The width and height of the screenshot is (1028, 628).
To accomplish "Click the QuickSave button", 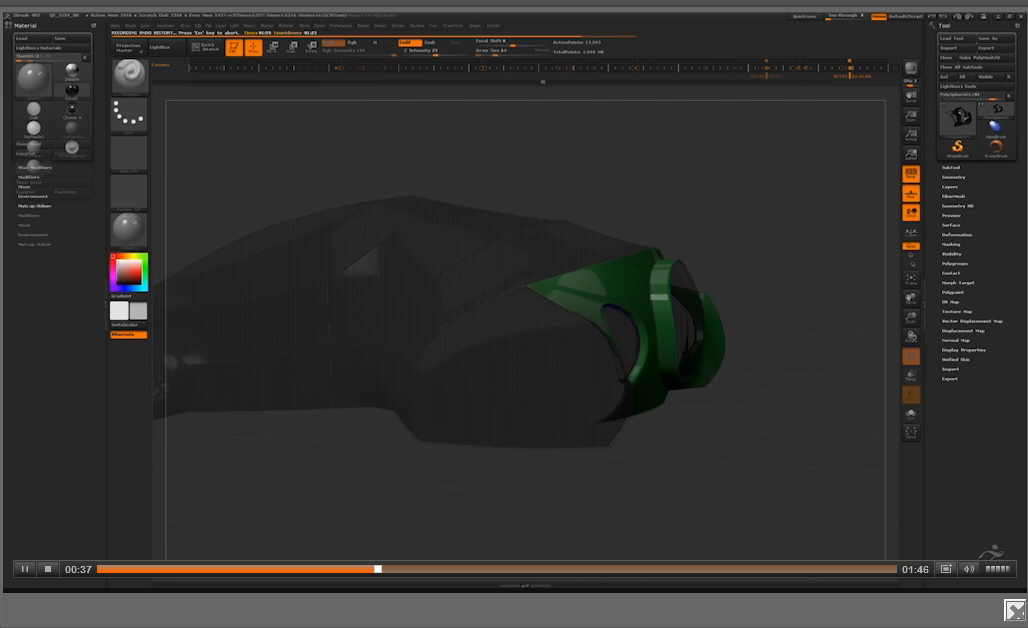I will [803, 16].
